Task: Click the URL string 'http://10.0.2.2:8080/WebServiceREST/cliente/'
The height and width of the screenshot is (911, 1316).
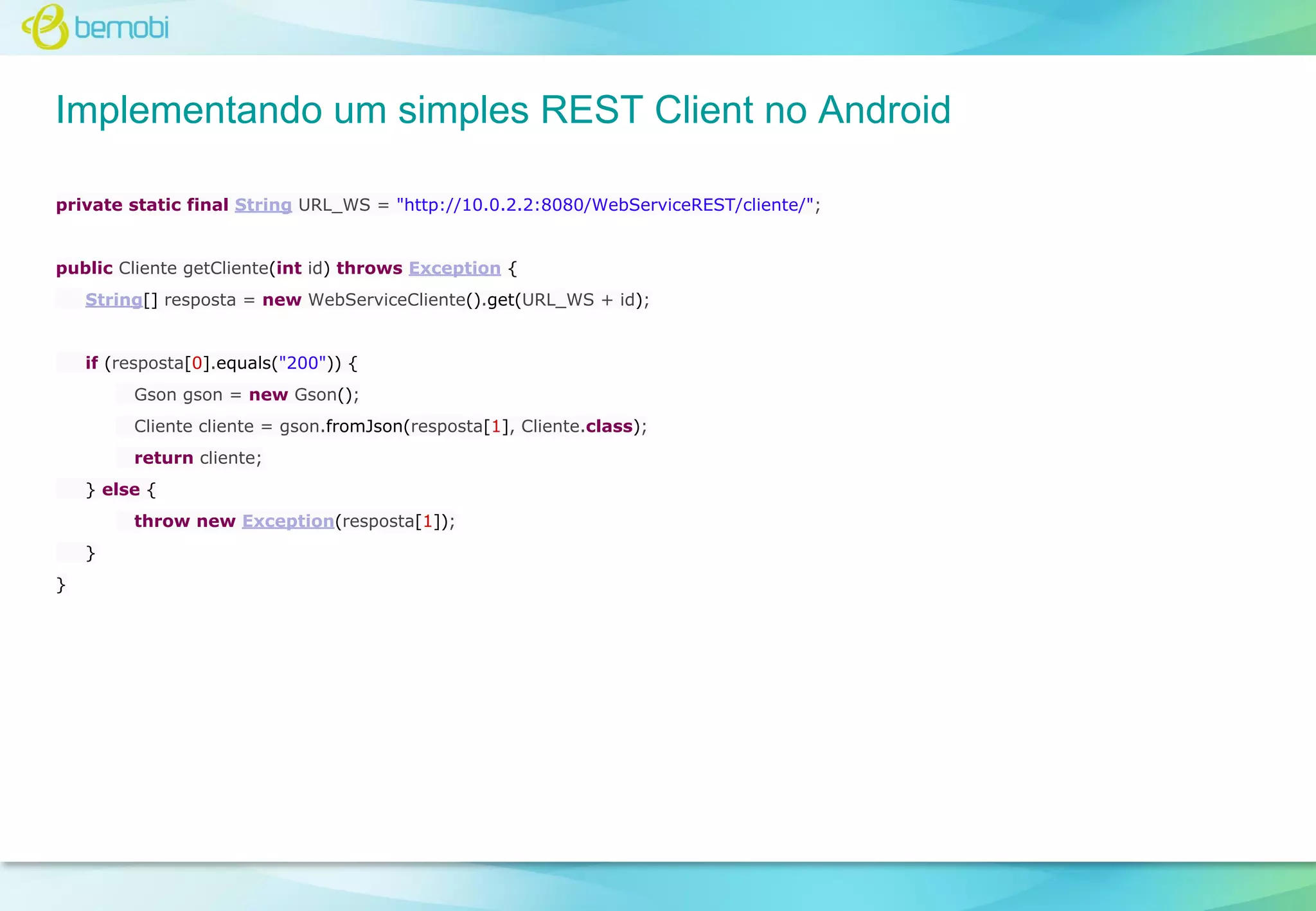Action: click(x=605, y=204)
